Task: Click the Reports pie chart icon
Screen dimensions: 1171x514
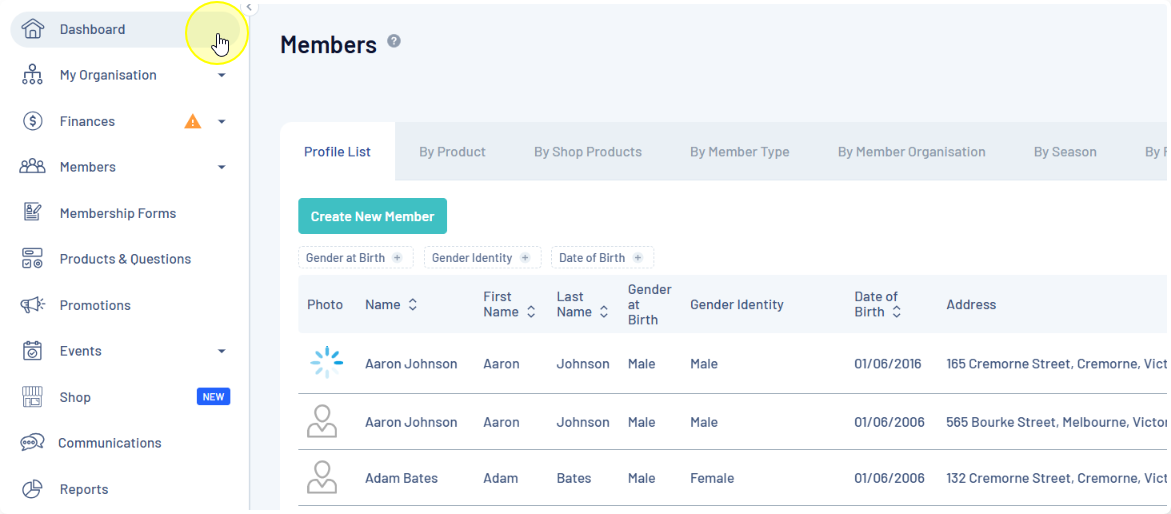Action: (x=33, y=489)
